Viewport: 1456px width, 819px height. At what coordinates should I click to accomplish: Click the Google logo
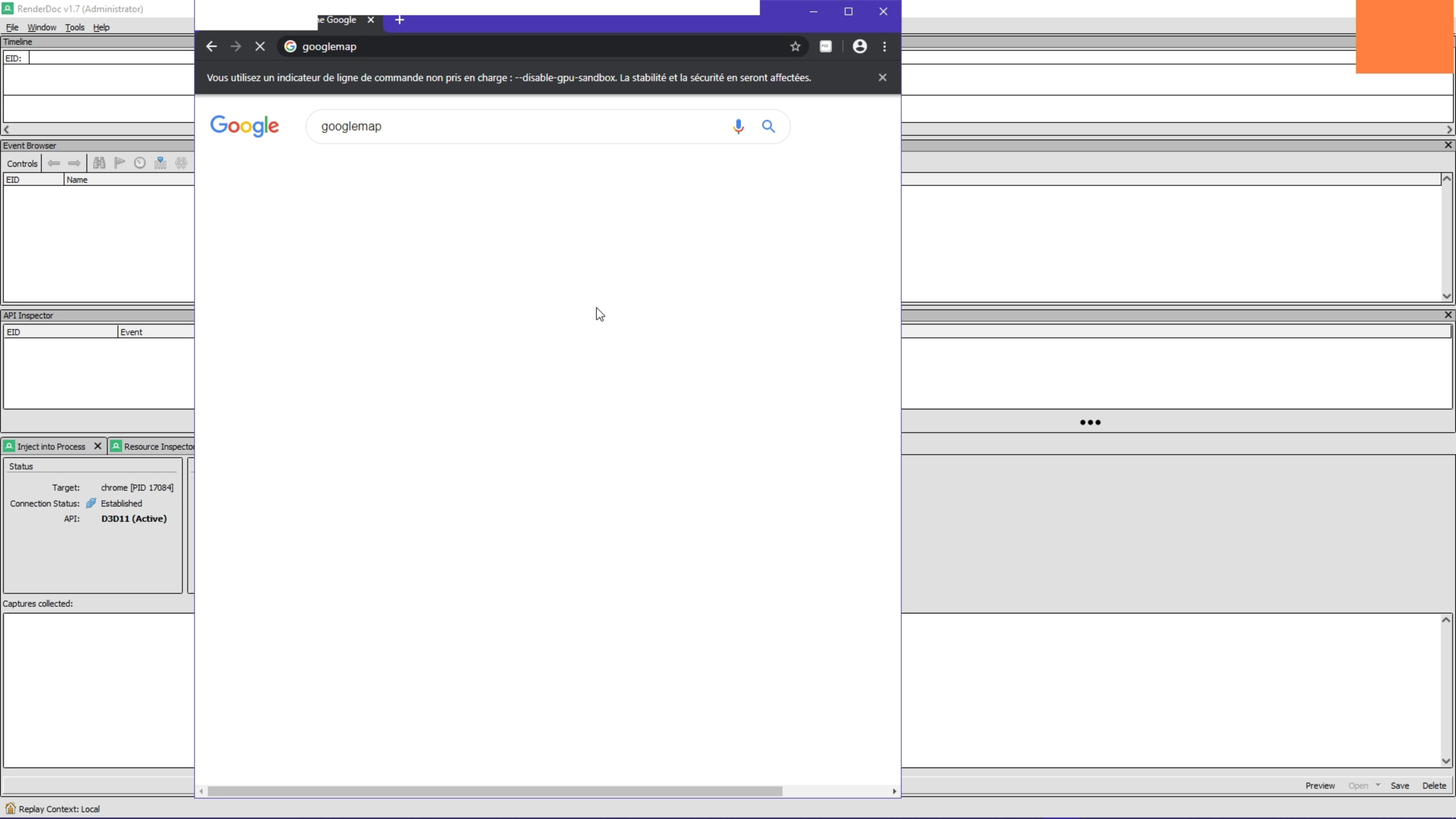pyautogui.click(x=244, y=126)
